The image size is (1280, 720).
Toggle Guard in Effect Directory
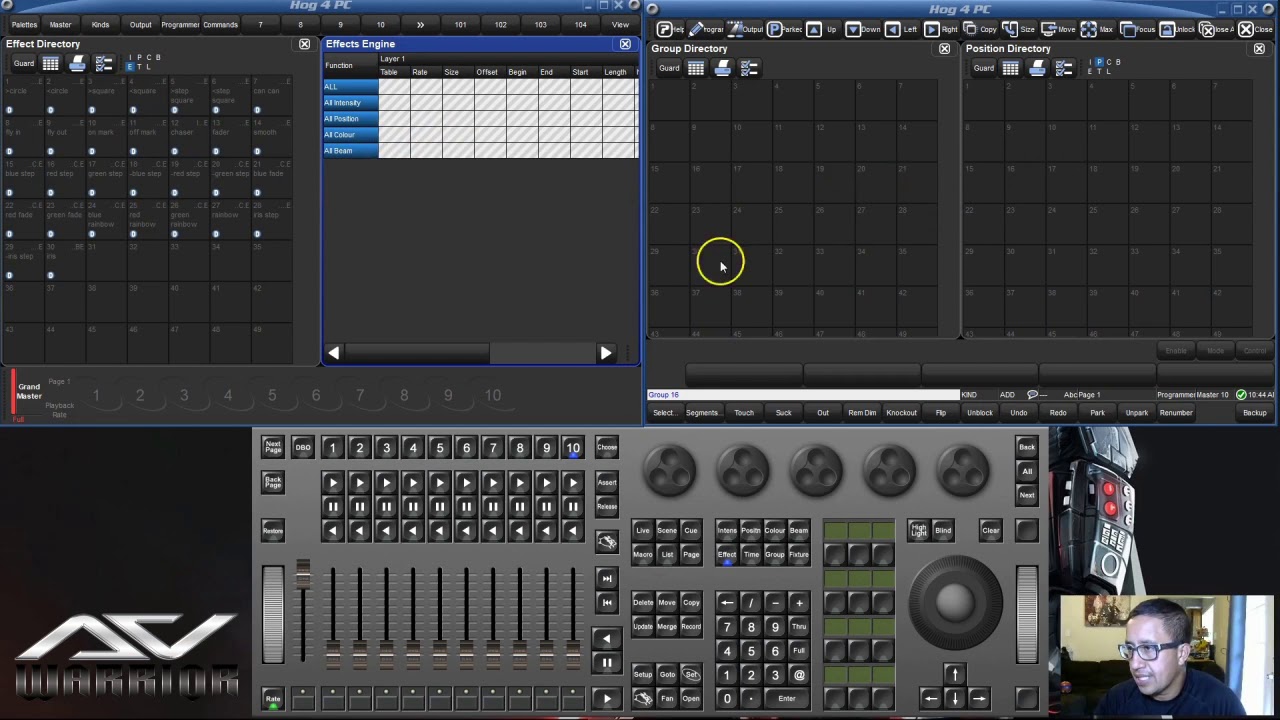[x=23, y=64]
